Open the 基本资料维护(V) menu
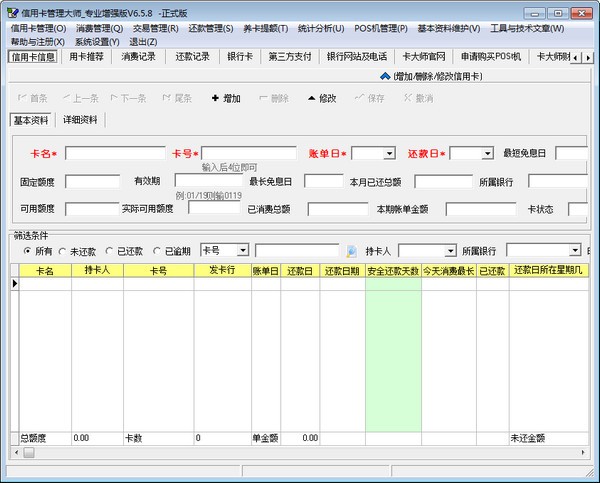The height and width of the screenshot is (483, 600). pos(449,28)
